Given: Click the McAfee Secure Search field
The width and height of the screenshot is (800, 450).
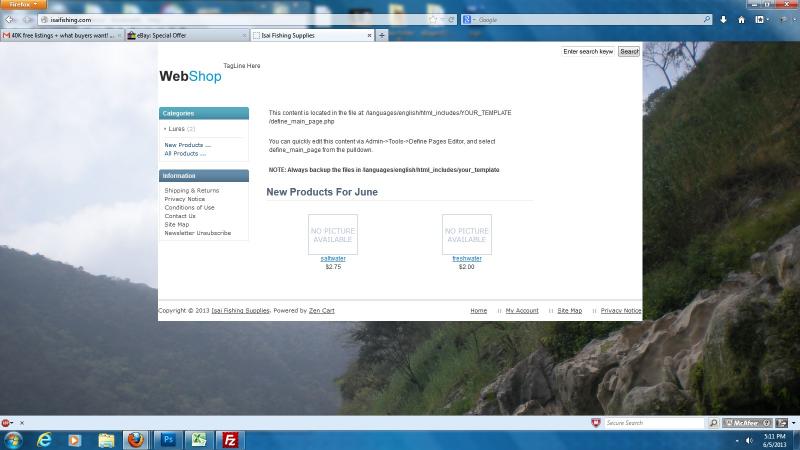Looking at the screenshot, I should (x=655, y=423).
